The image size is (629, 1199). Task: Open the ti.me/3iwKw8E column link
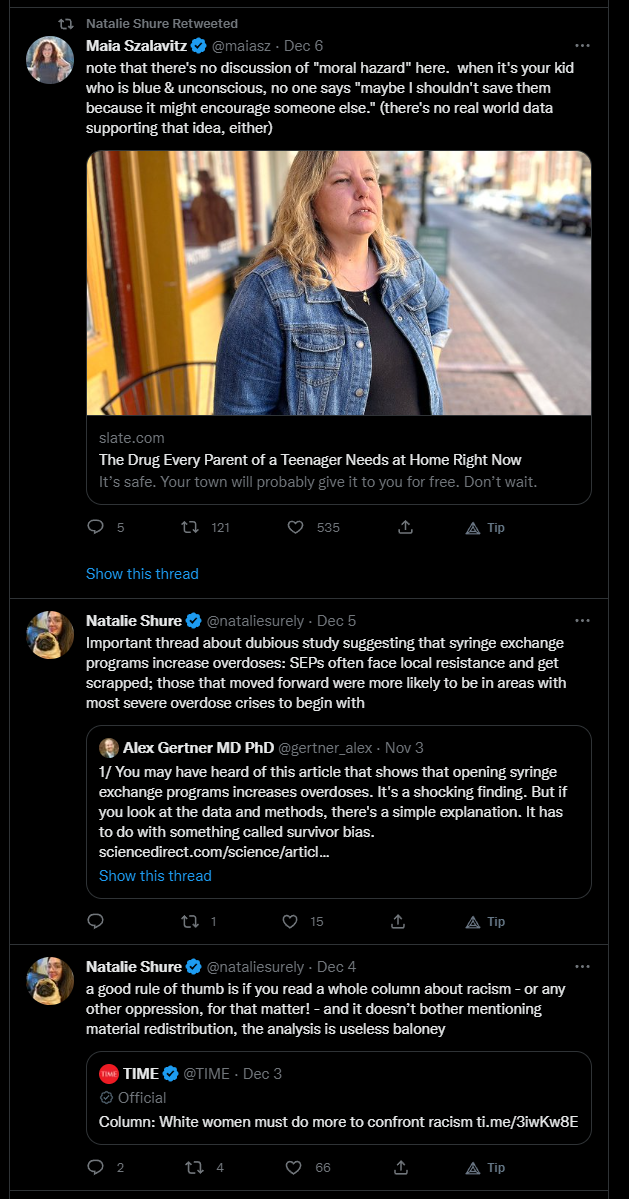coord(527,1122)
